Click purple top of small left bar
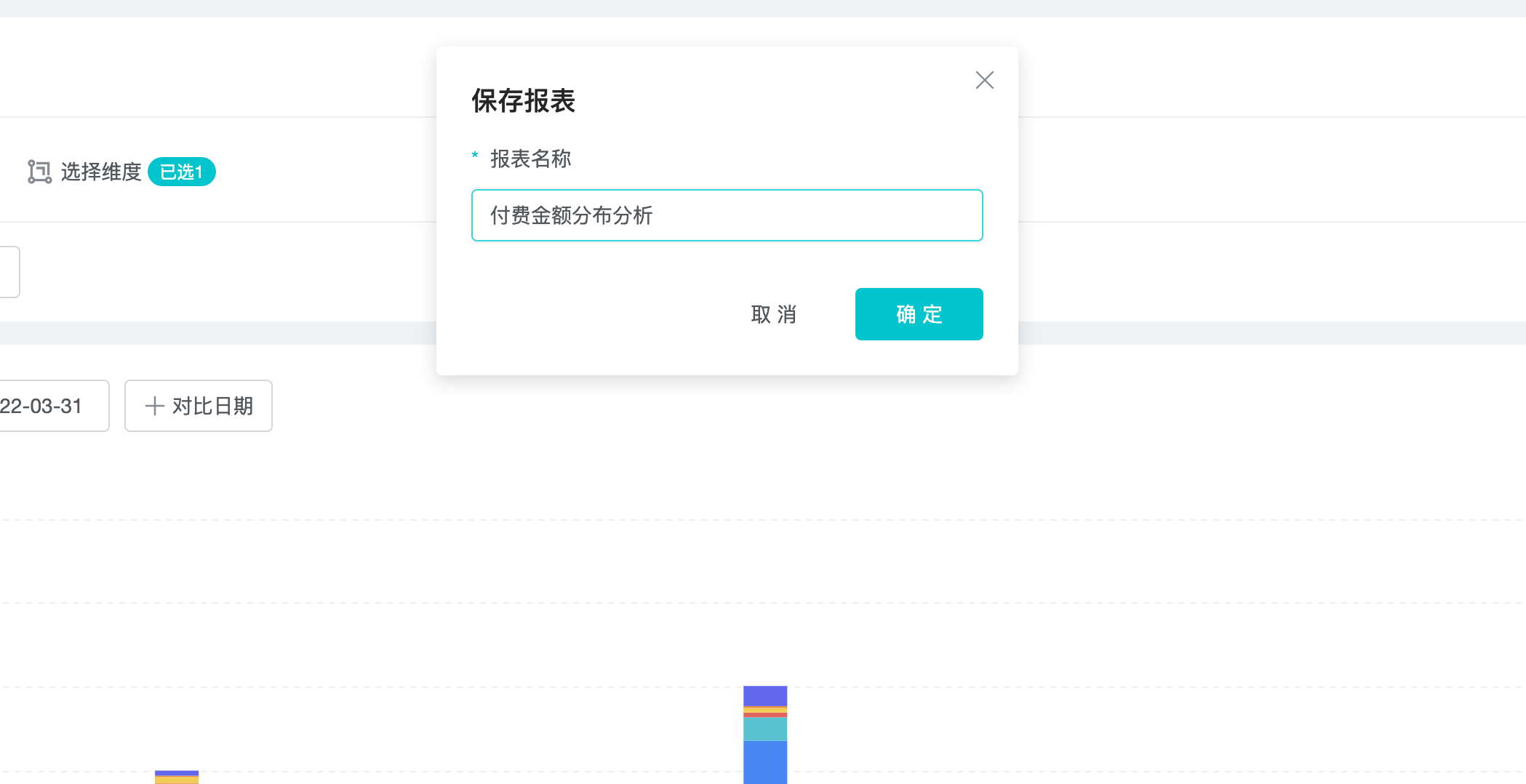 pos(177,773)
